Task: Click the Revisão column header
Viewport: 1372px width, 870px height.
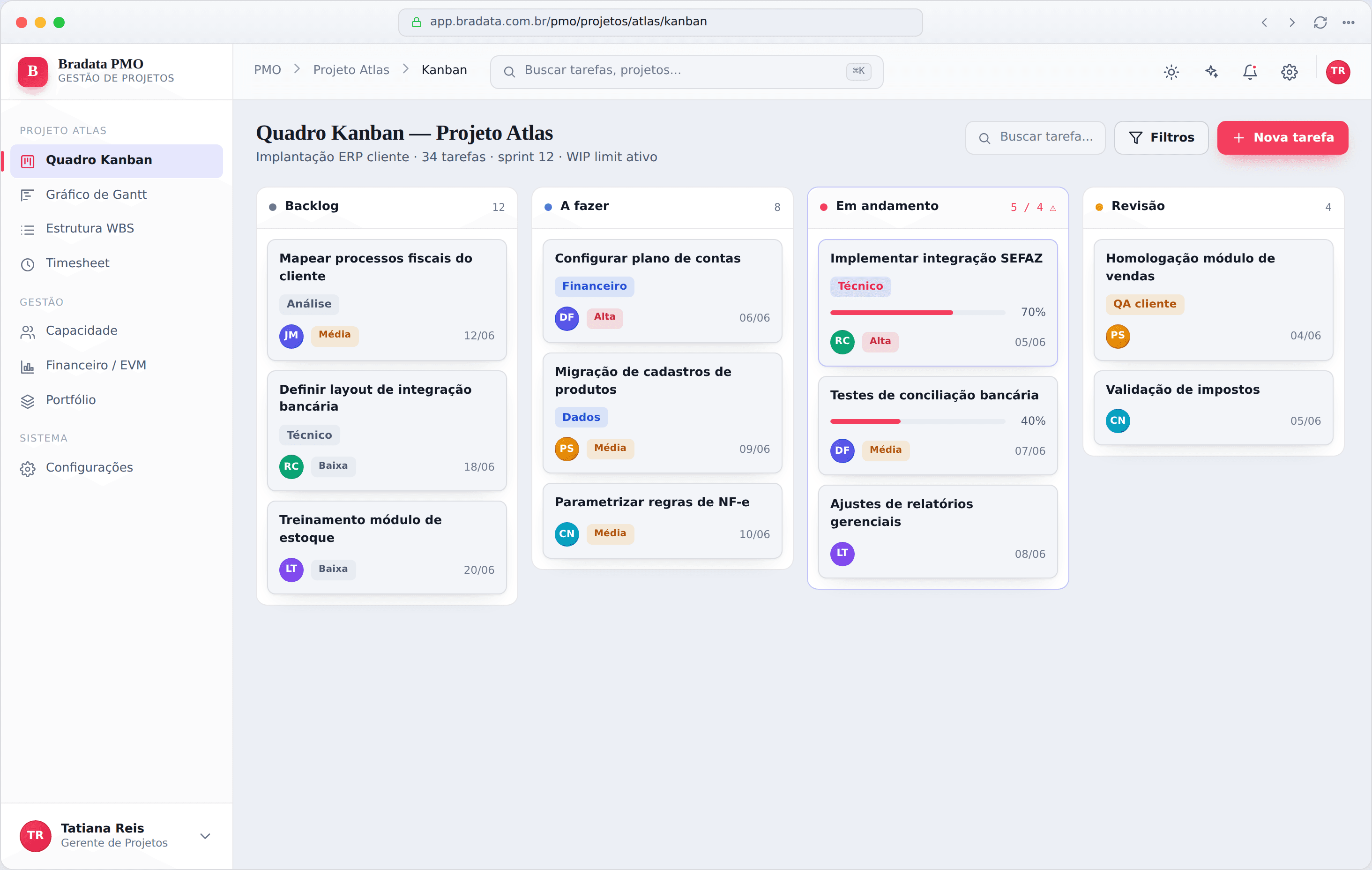Action: (1213, 208)
